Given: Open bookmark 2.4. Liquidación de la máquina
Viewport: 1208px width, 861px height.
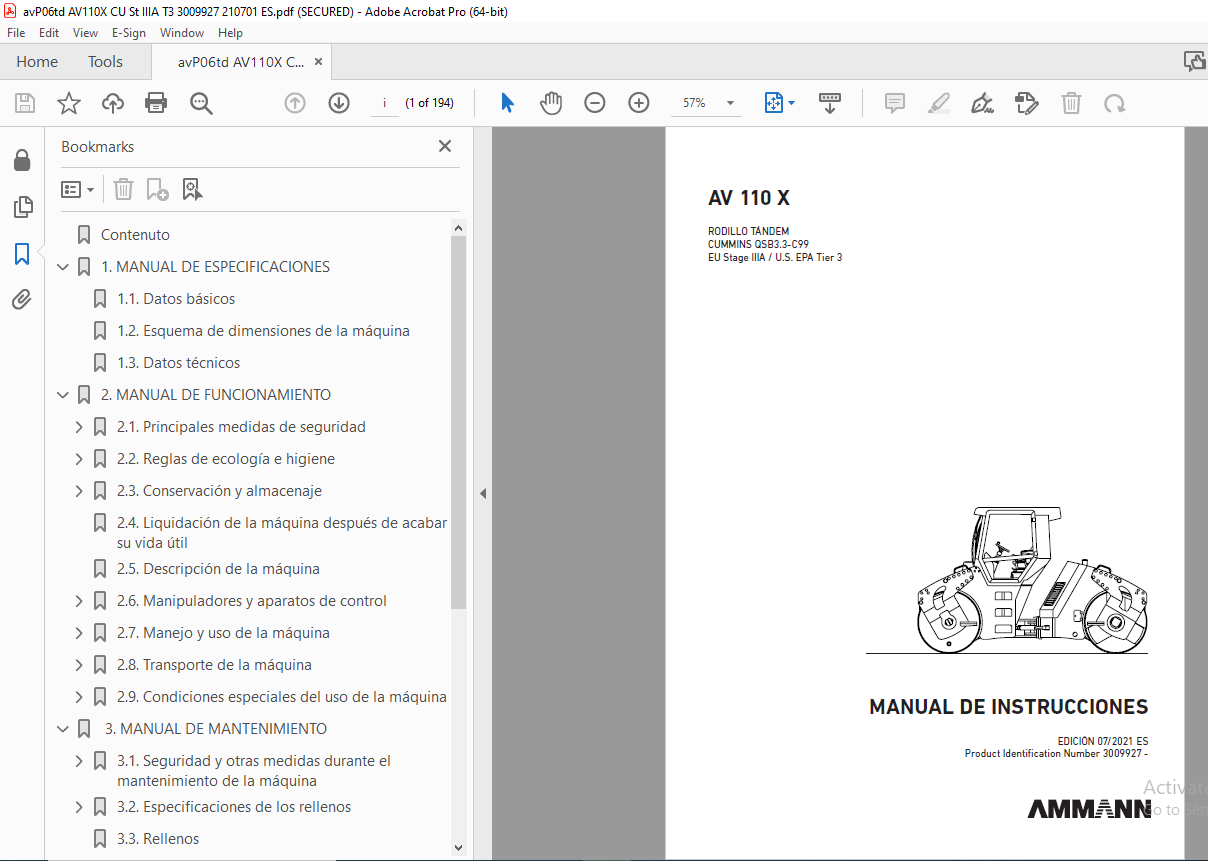Looking at the screenshot, I should [282, 533].
